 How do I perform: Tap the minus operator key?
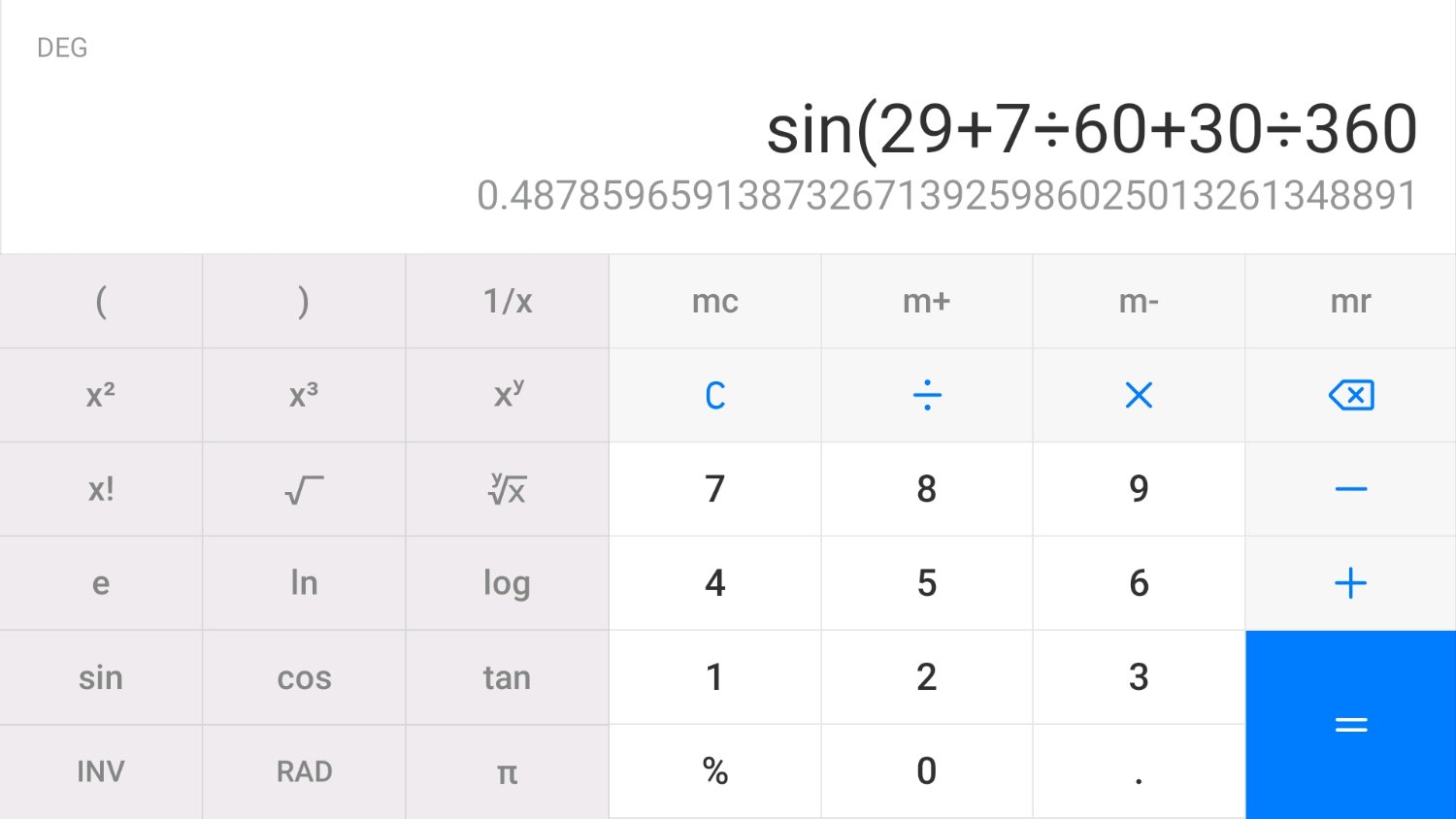(1351, 489)
